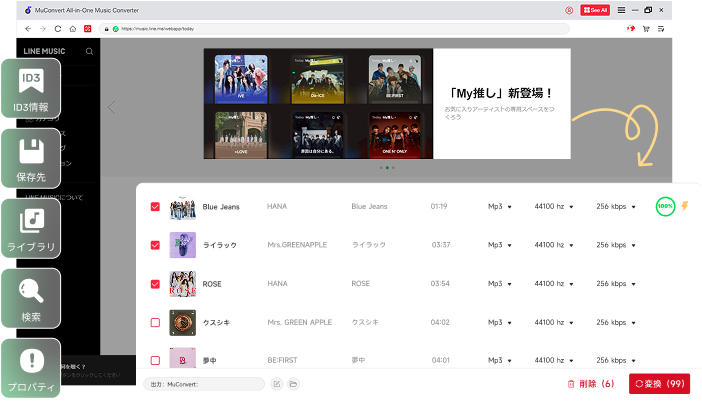Click the ROSE album cover

tap(183, 284)
